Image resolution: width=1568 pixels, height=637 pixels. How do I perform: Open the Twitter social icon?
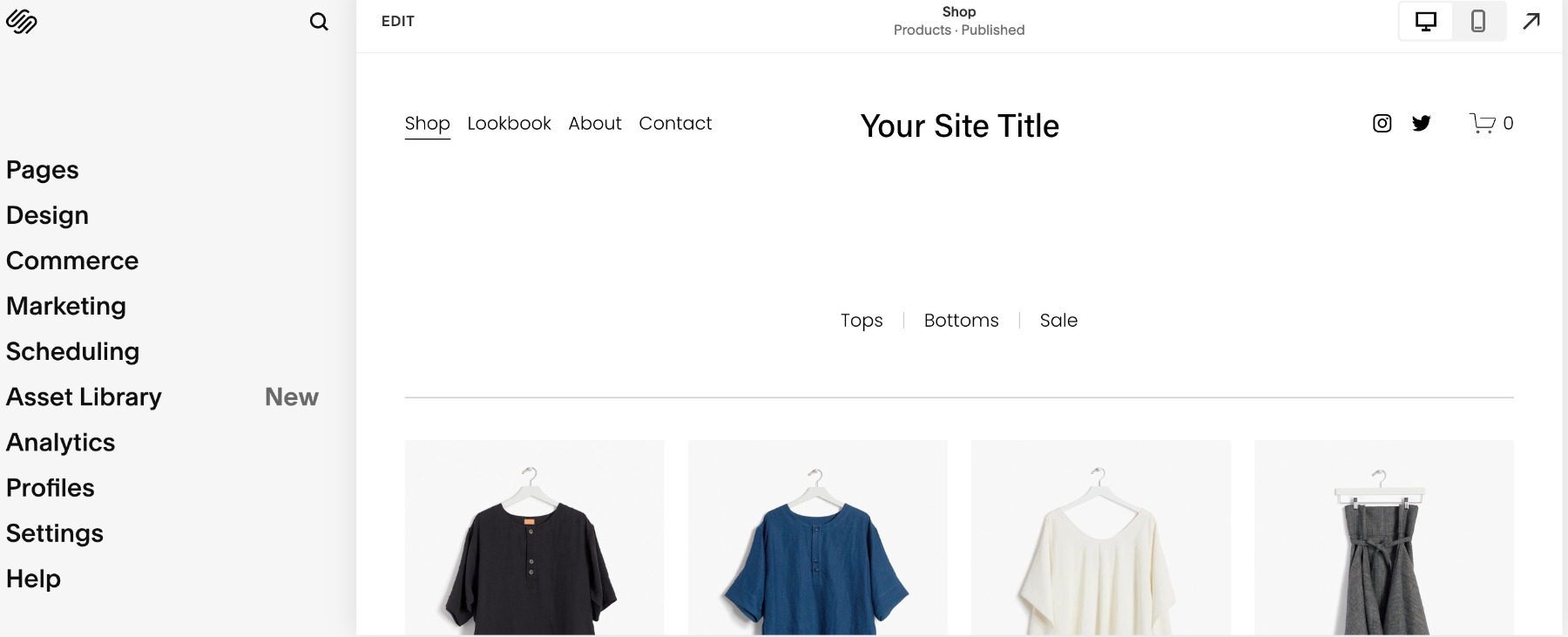pyautogui.click(x=1421, y=124)
